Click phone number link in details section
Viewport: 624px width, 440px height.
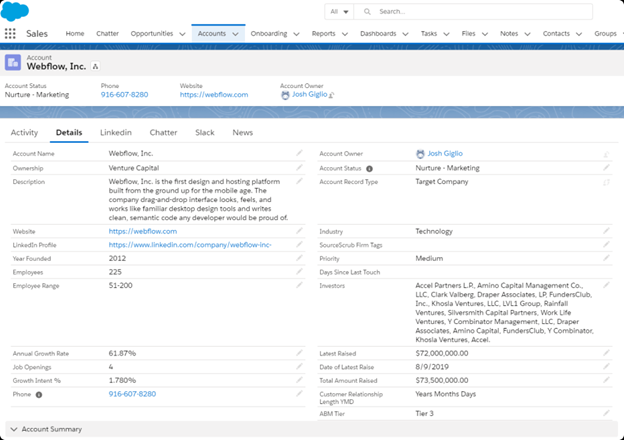pos(132,394)
